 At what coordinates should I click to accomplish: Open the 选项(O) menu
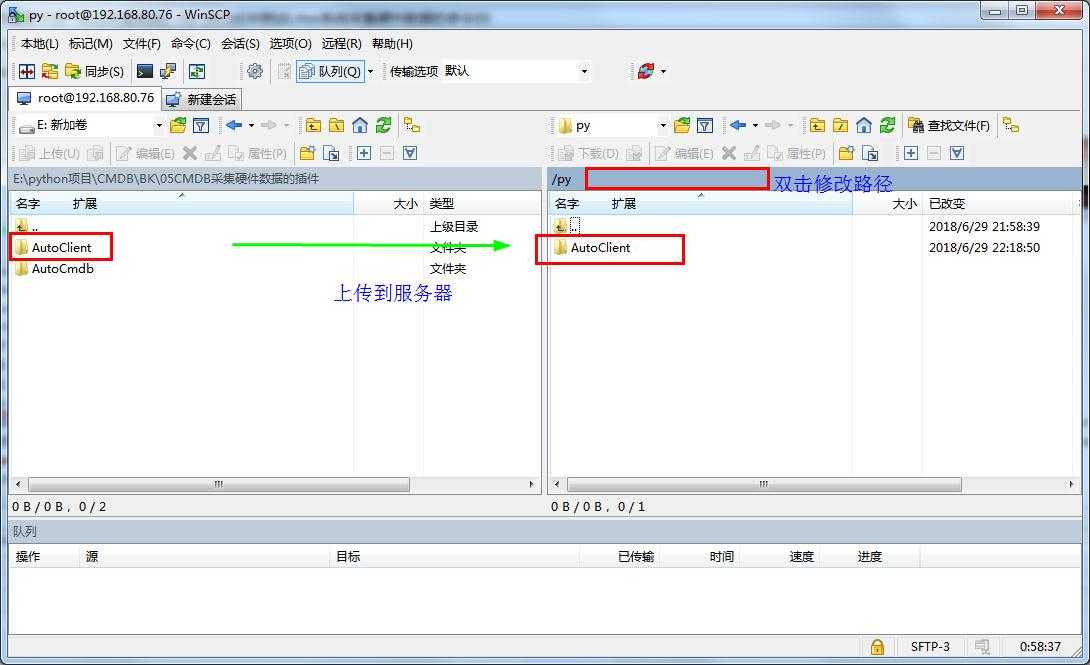291,44
